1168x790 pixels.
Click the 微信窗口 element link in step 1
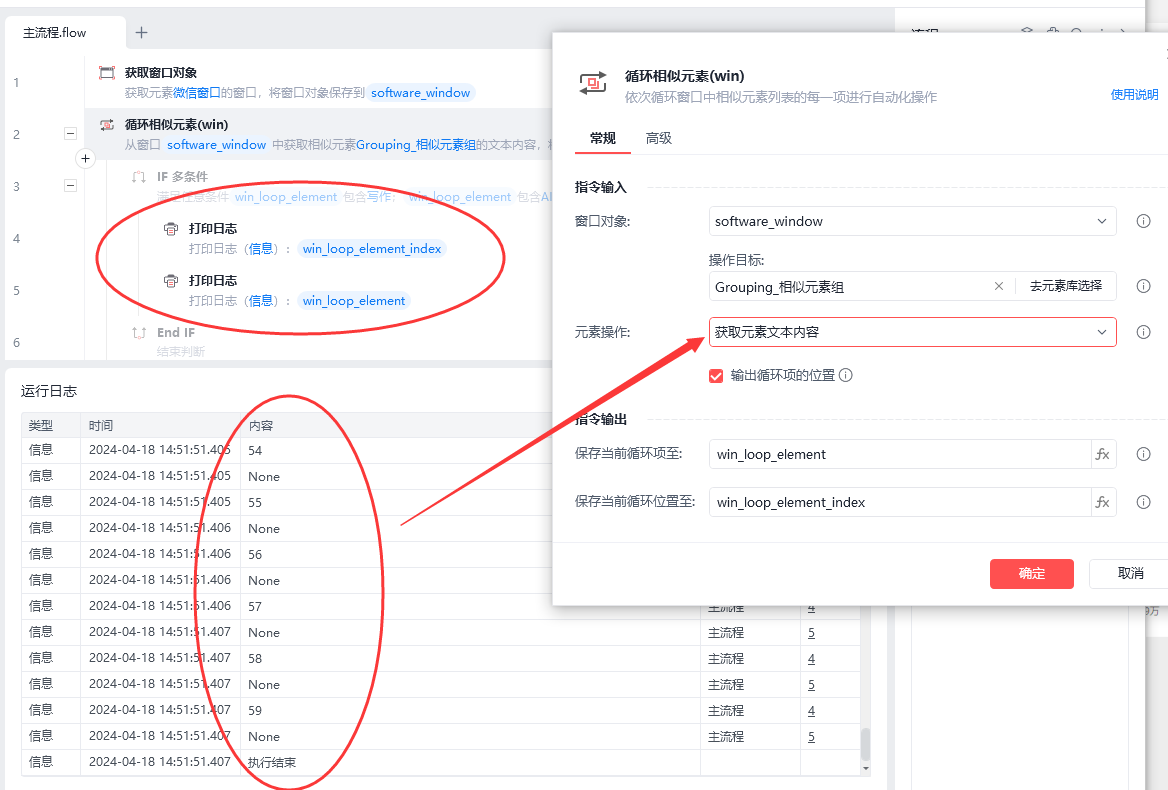[197, 93]
